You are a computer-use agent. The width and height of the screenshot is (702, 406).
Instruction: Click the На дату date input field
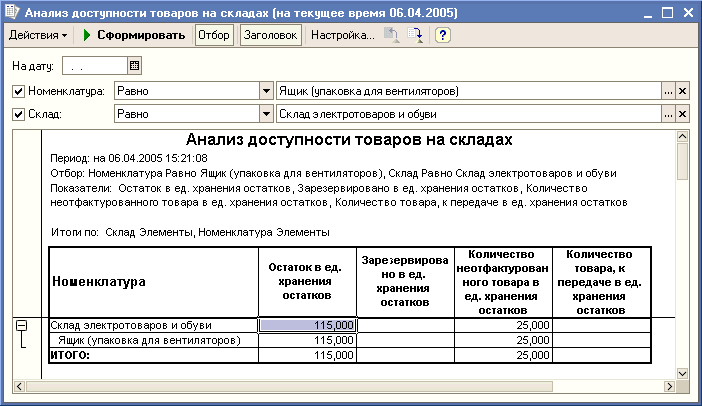(x=94, y=66)
